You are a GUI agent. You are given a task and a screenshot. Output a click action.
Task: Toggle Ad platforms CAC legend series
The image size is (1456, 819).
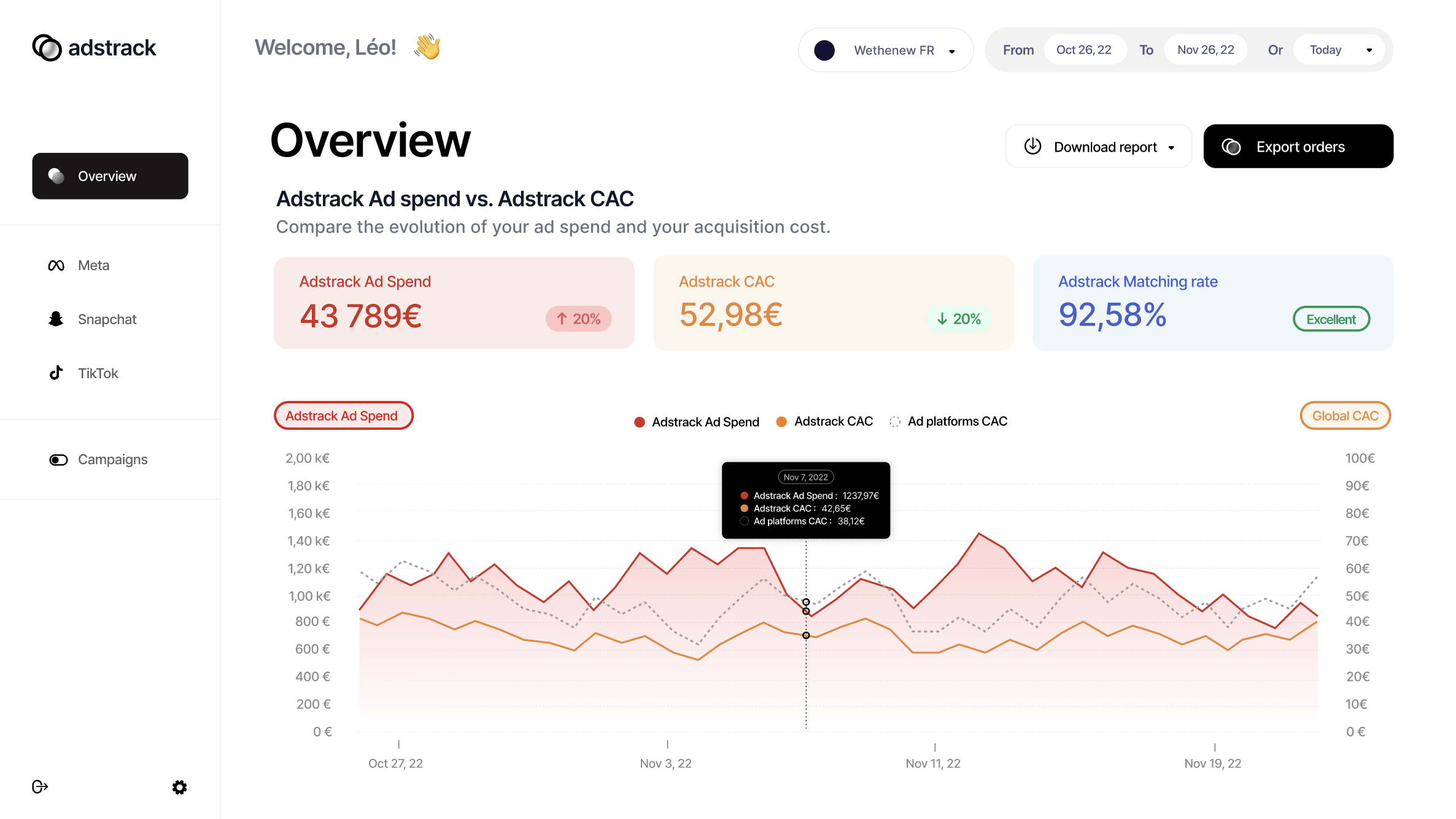click(x=948, y=422)
